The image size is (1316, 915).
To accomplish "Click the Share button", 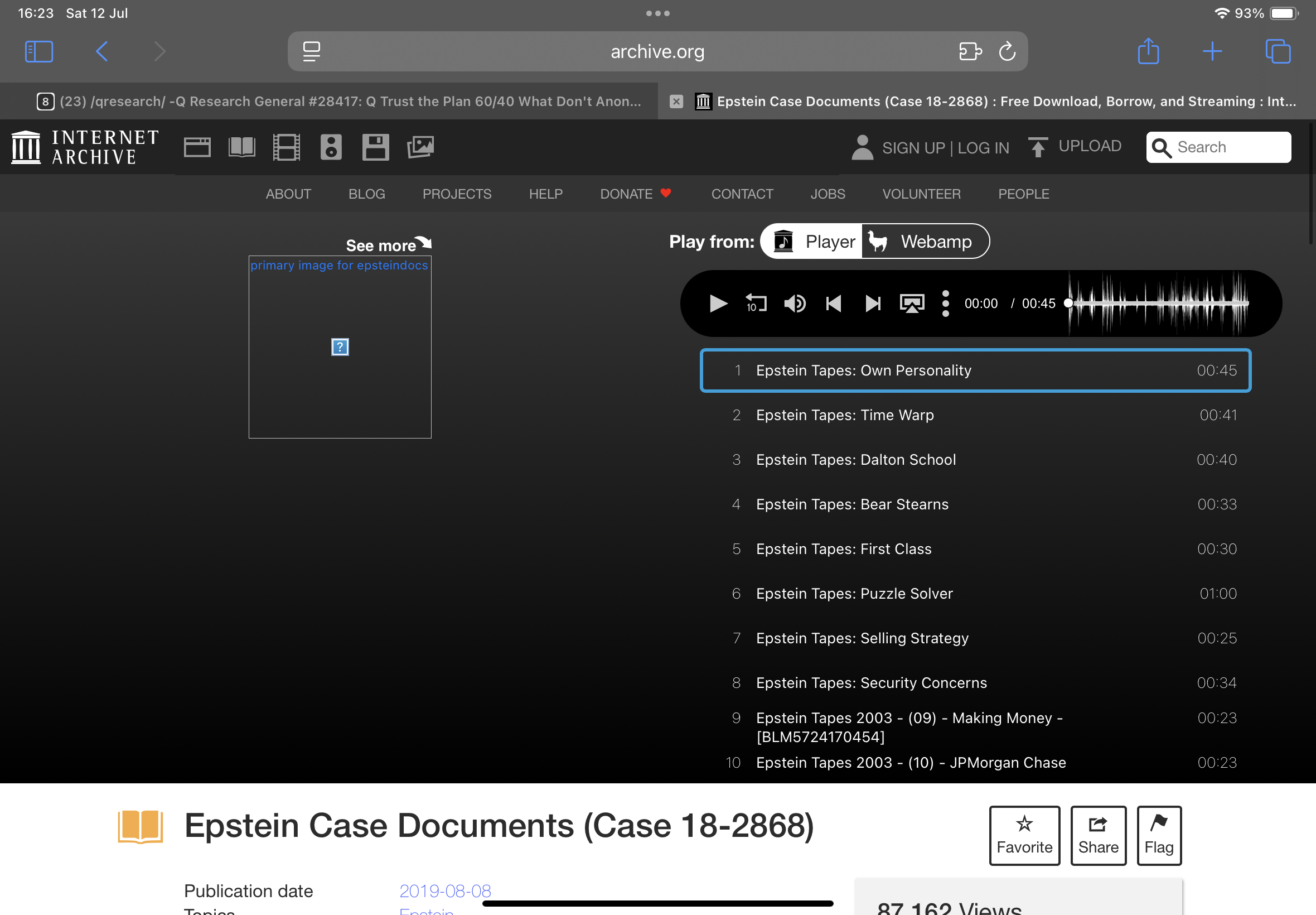I will coord(1099,835).
